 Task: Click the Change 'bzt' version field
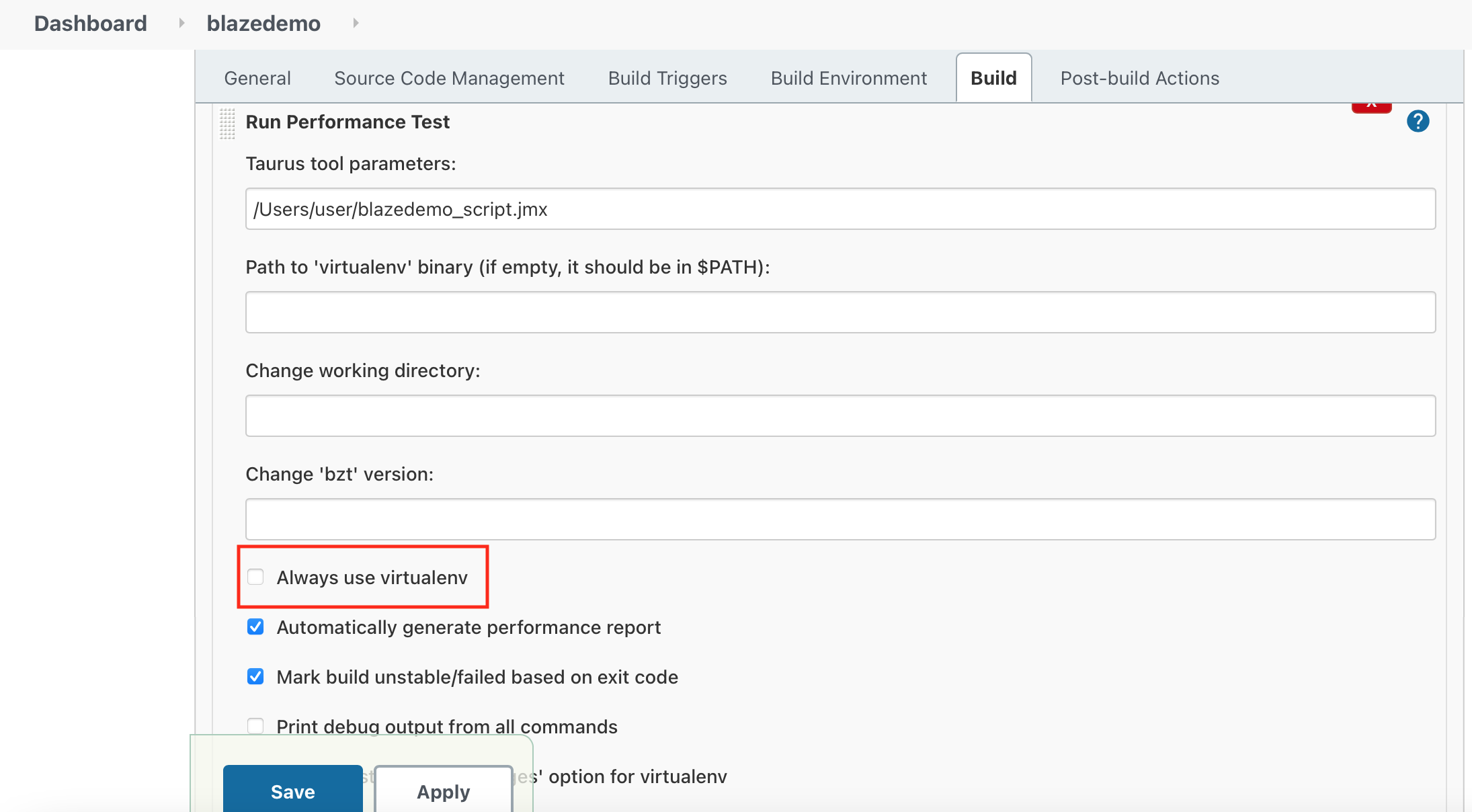(840, 520)
